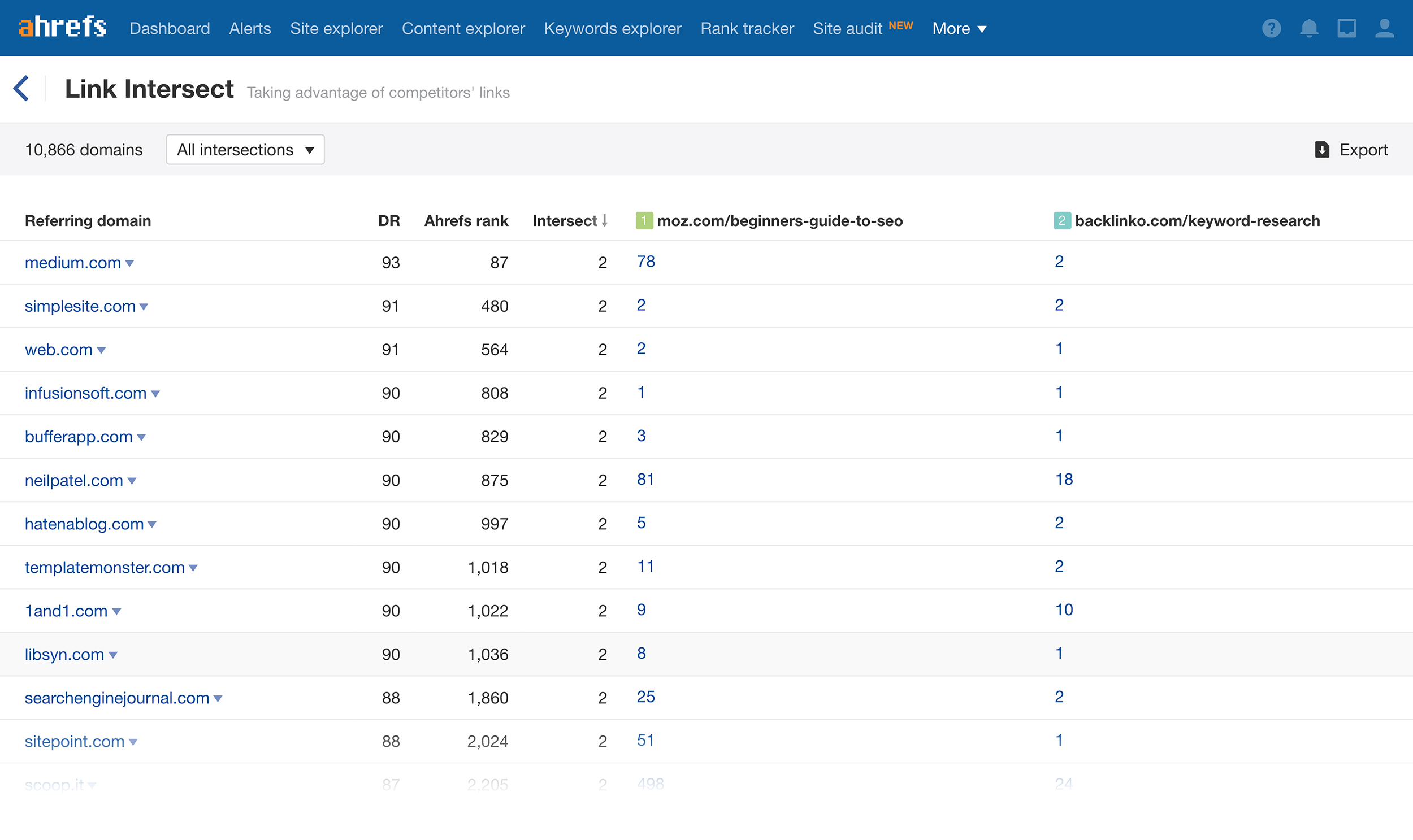Expand neilpatel.com row arrow
This screenshot has height=840, width=1413.
[x=132, y=481]
